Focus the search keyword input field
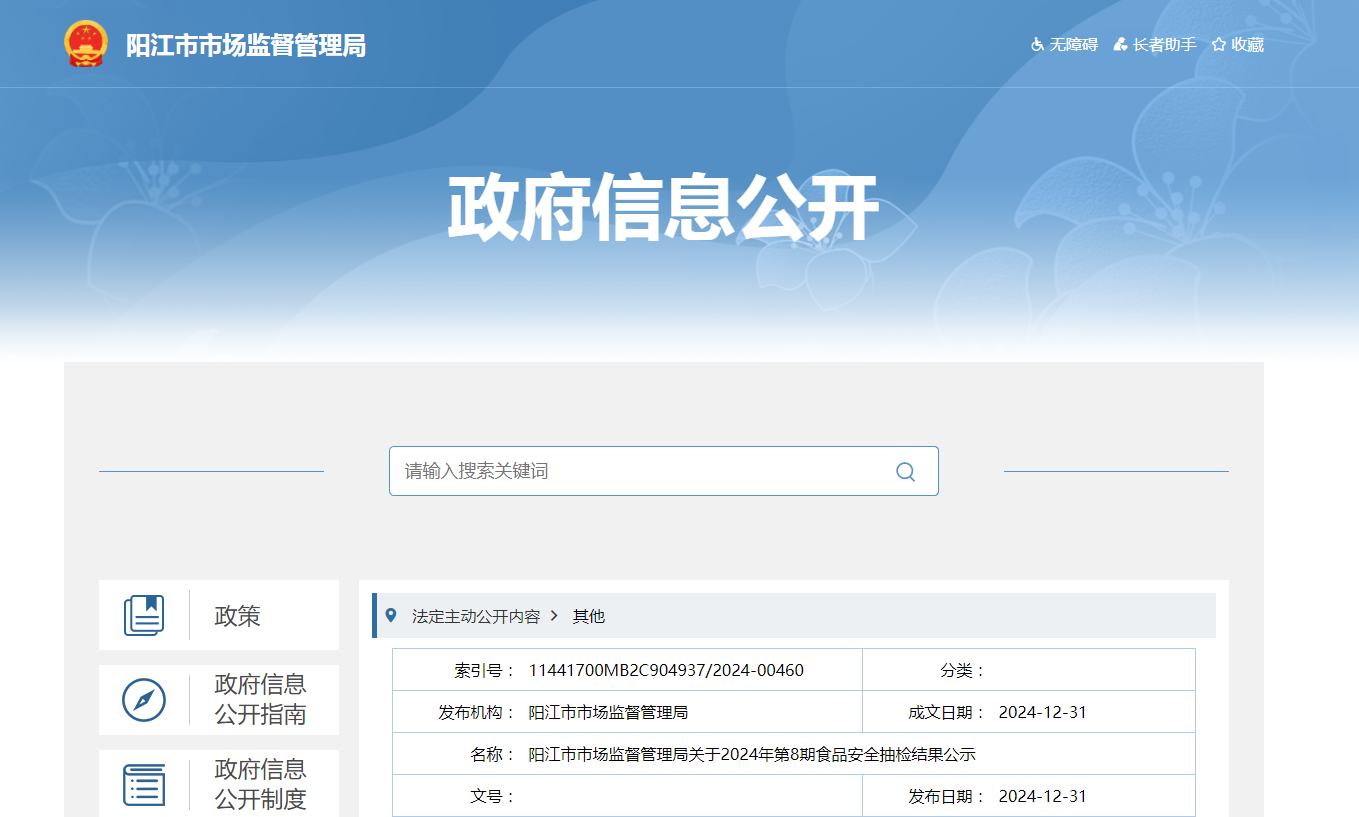 pos(640,471)
